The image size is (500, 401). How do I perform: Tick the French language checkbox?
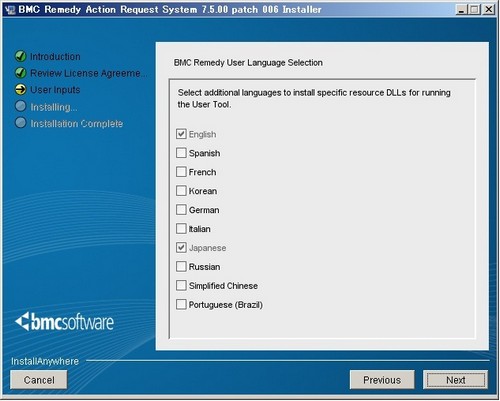[x=181, y=172]
